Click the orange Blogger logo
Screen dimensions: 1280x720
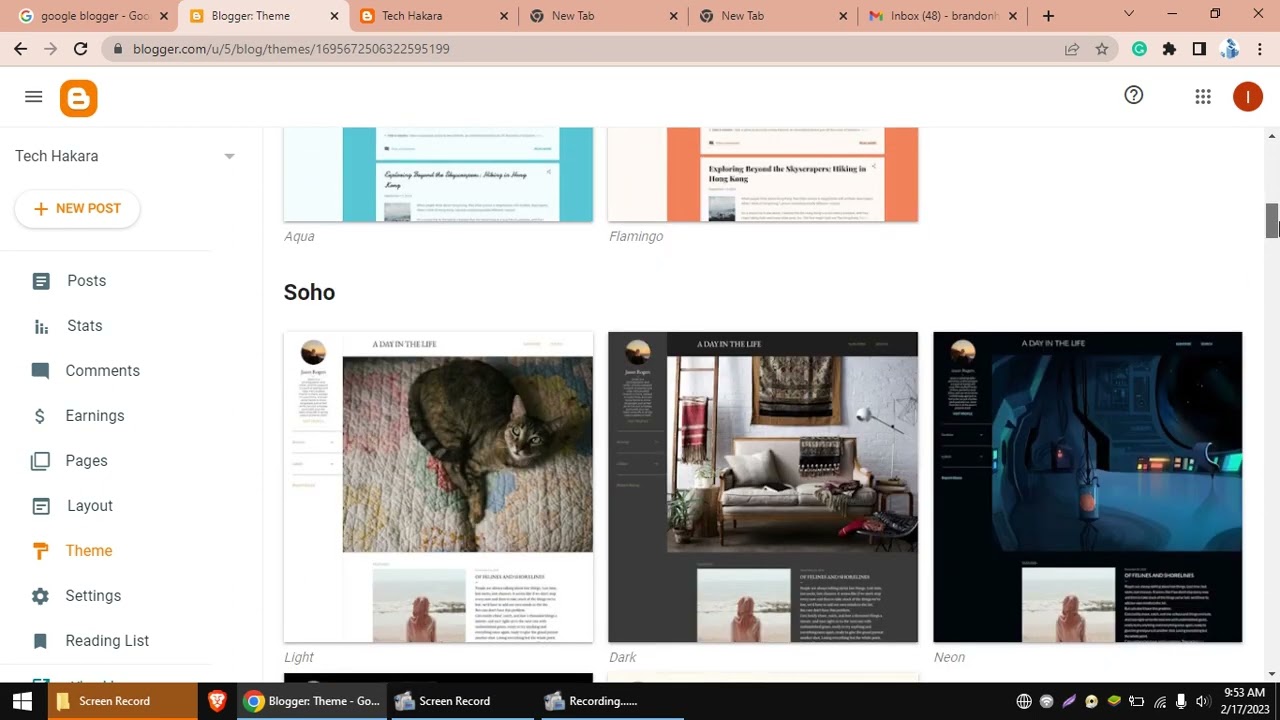click(78, 97)
